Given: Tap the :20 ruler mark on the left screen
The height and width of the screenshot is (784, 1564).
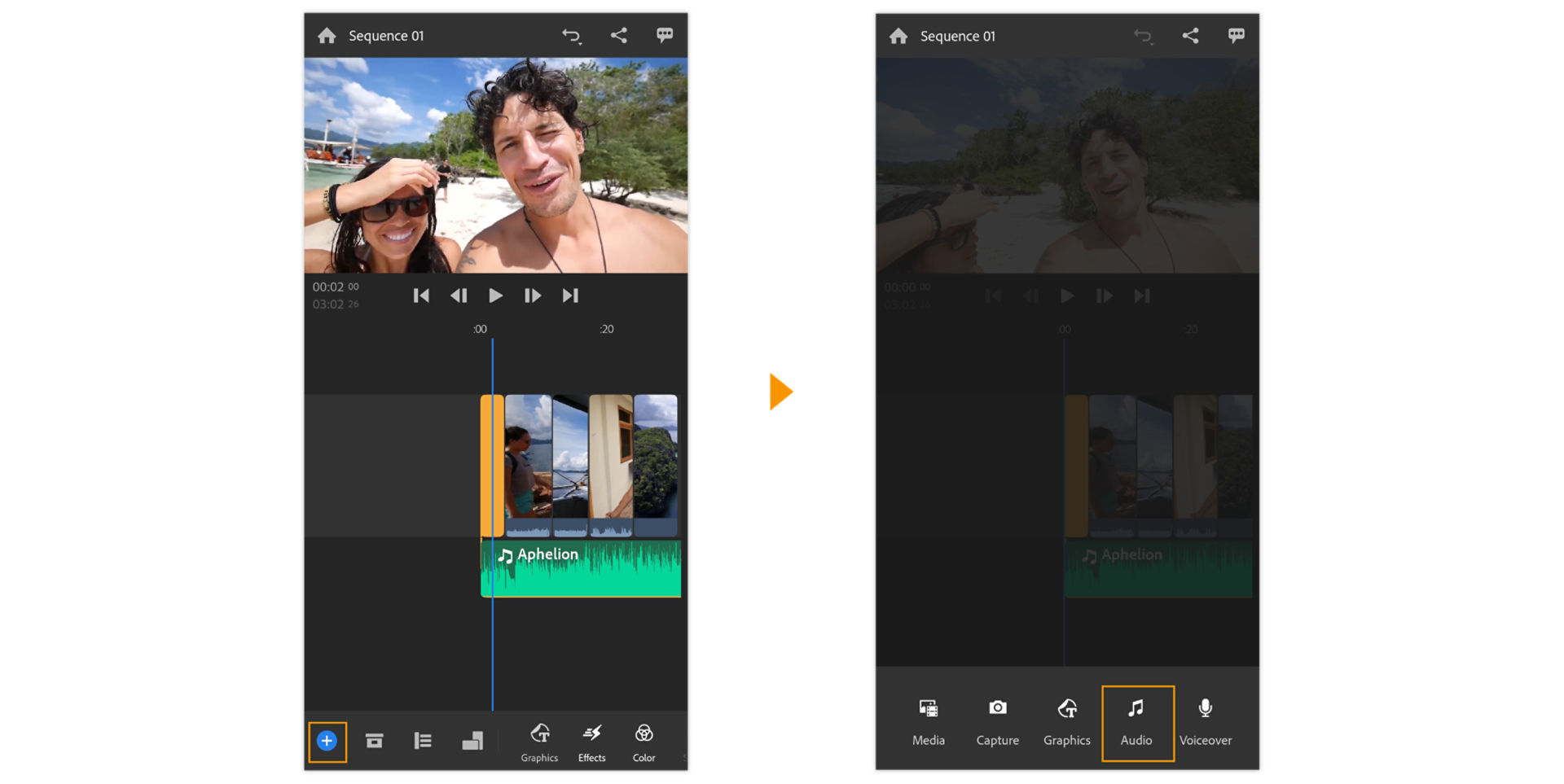Looking at the screenshot, I should (x=607, y=329).
